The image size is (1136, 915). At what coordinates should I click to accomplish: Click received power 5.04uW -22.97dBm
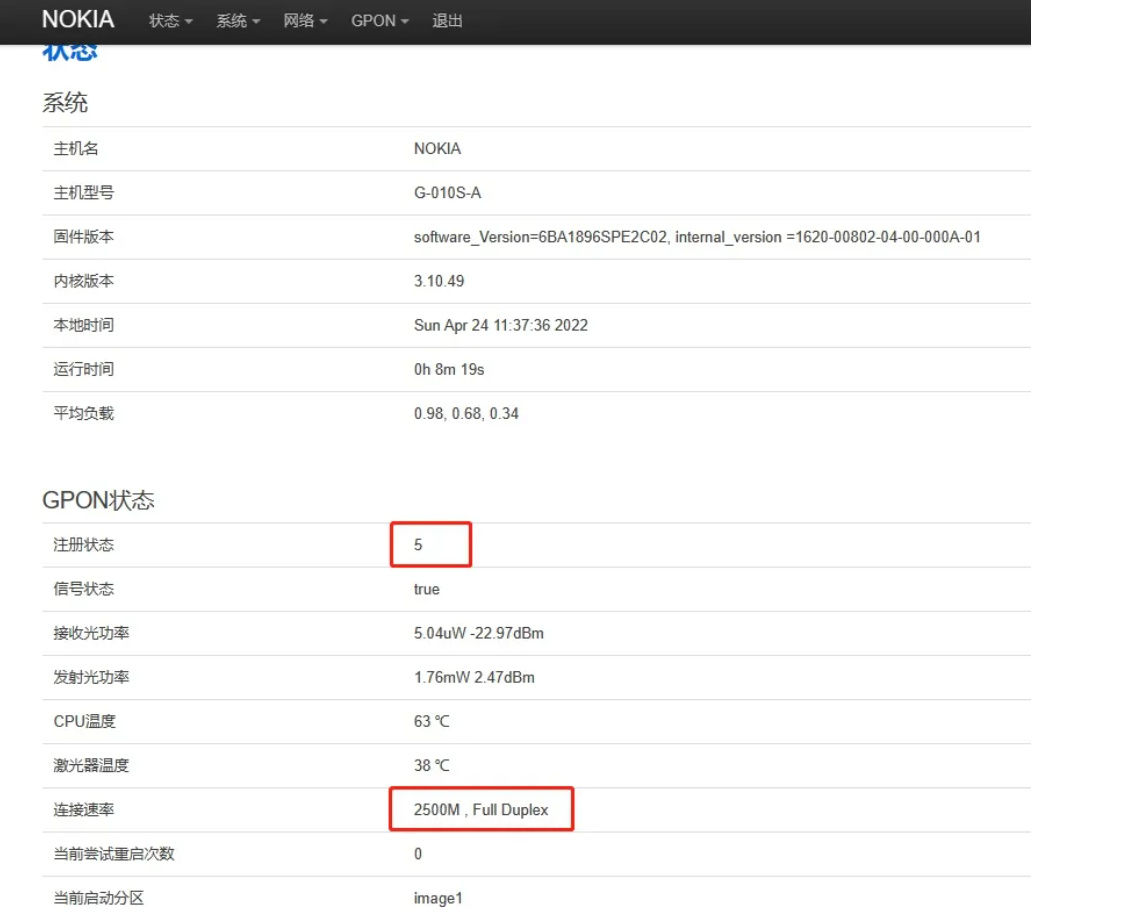(478, 633)
